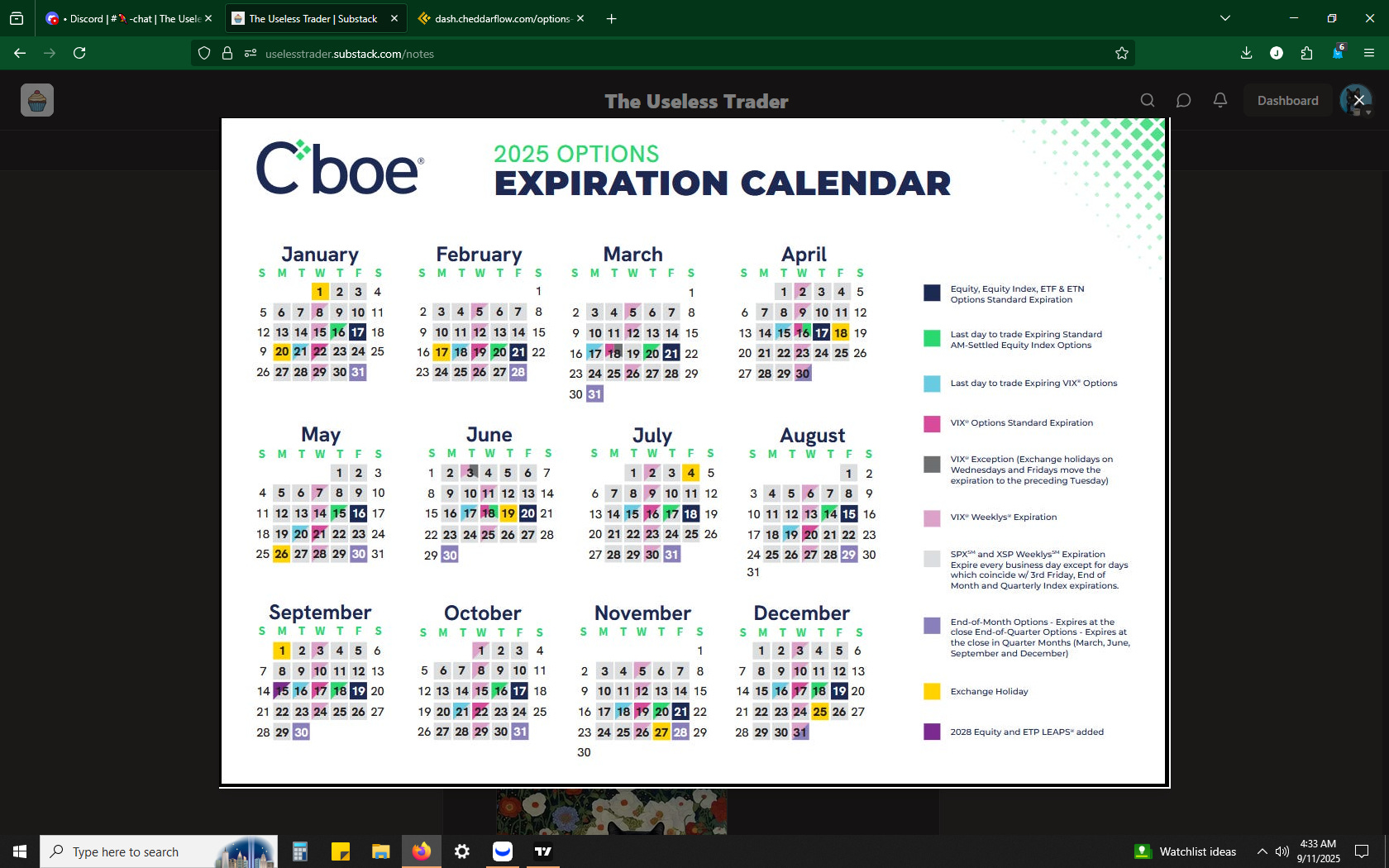This screenshot has width=1389, height=868.
Task: Click the volume speaker tray icon
Action: coord(1282,851)
